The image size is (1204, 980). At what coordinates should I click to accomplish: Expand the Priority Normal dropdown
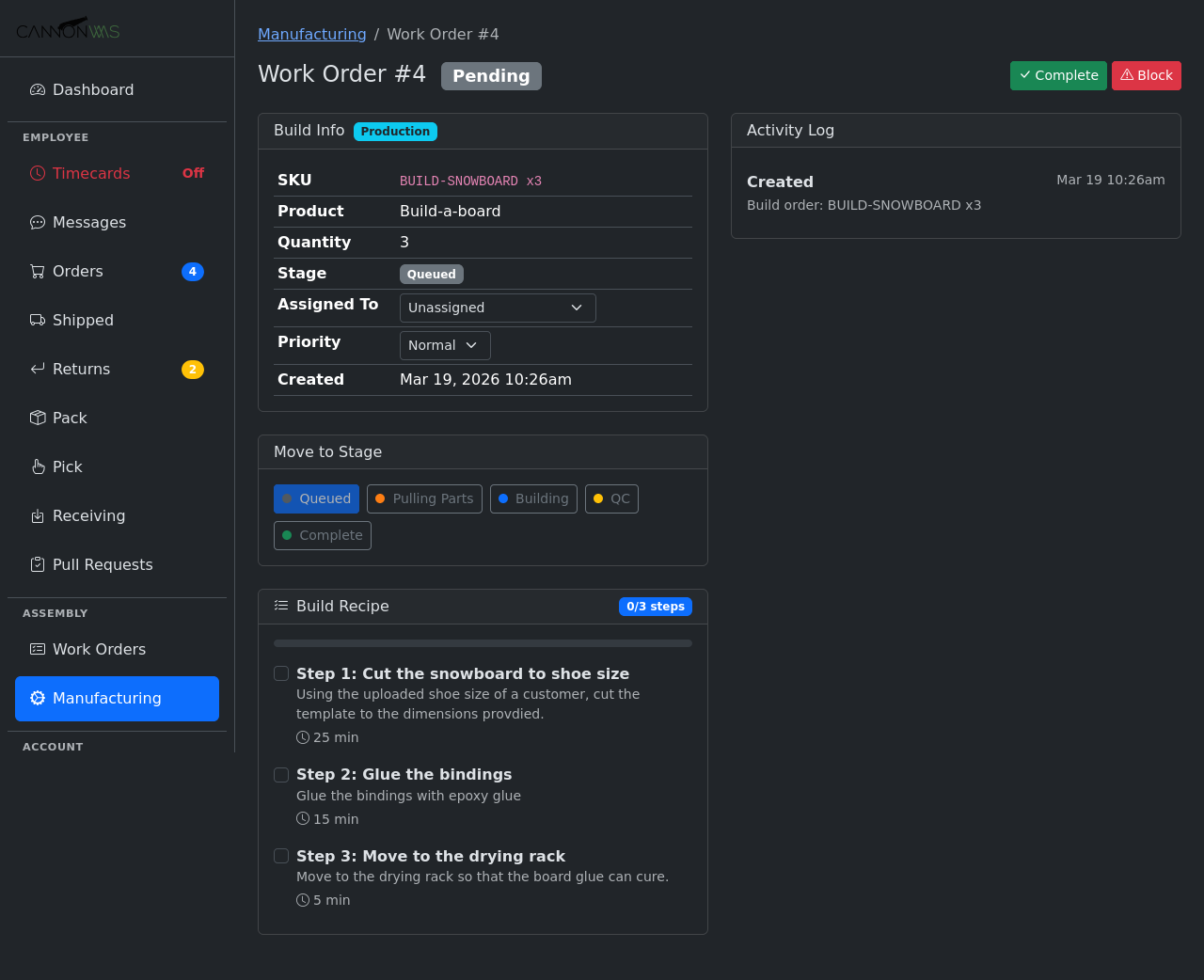445,345
